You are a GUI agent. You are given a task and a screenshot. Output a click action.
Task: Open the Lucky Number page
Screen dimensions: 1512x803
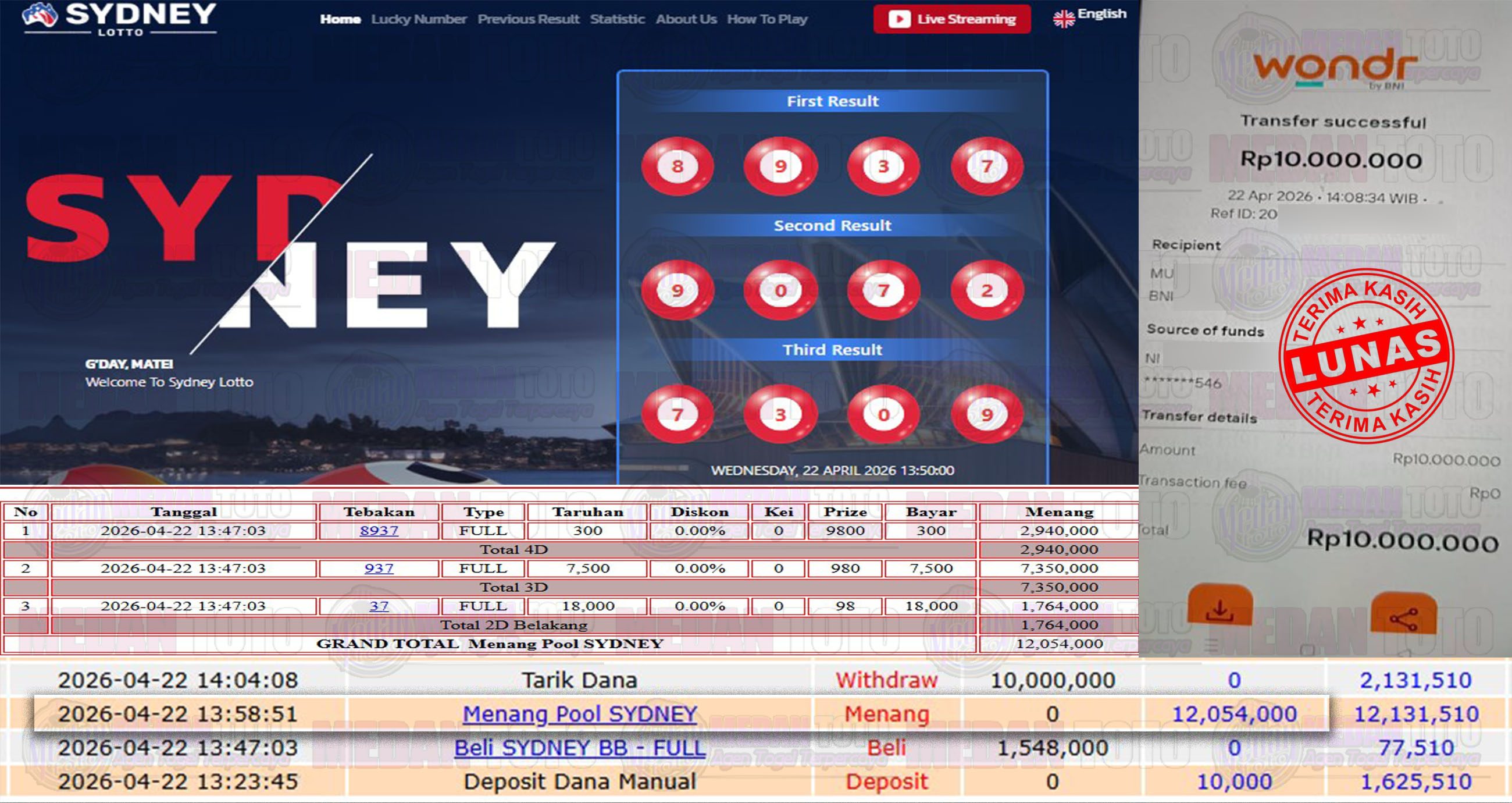tap(419, 19)
